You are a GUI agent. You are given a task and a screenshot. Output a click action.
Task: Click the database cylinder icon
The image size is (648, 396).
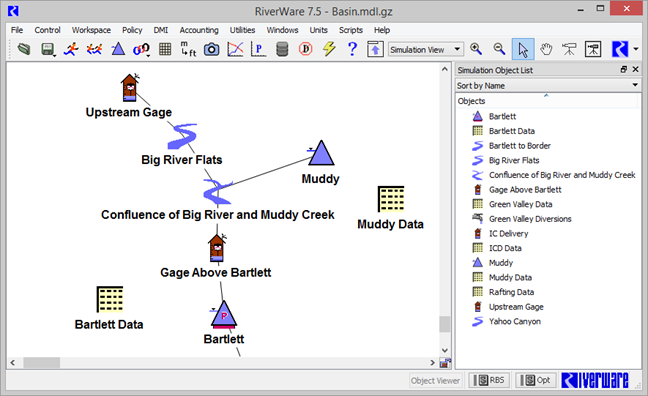click(x=282, y=49)
